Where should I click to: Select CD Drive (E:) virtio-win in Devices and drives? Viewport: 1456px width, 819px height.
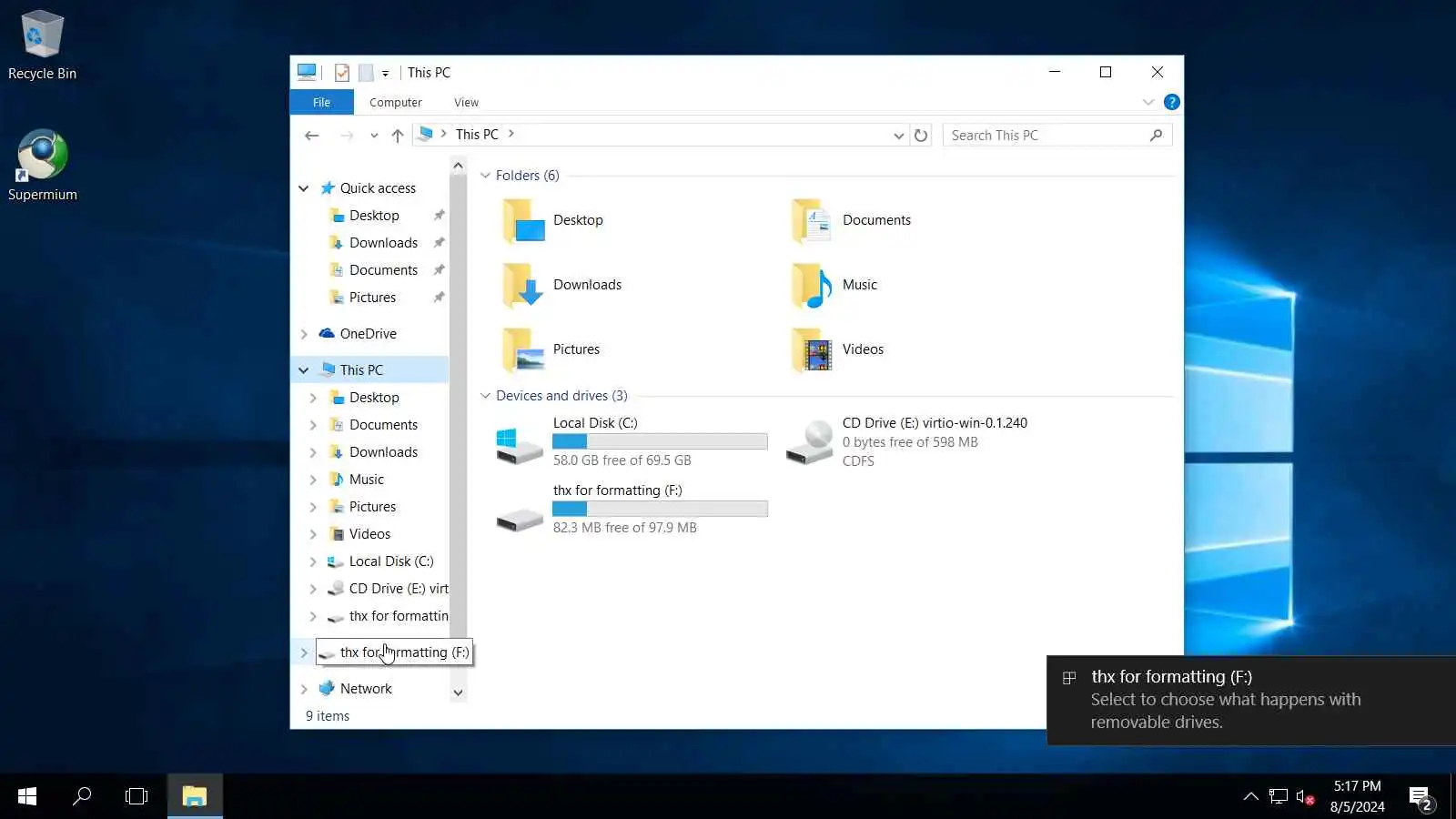pos(906,441)
